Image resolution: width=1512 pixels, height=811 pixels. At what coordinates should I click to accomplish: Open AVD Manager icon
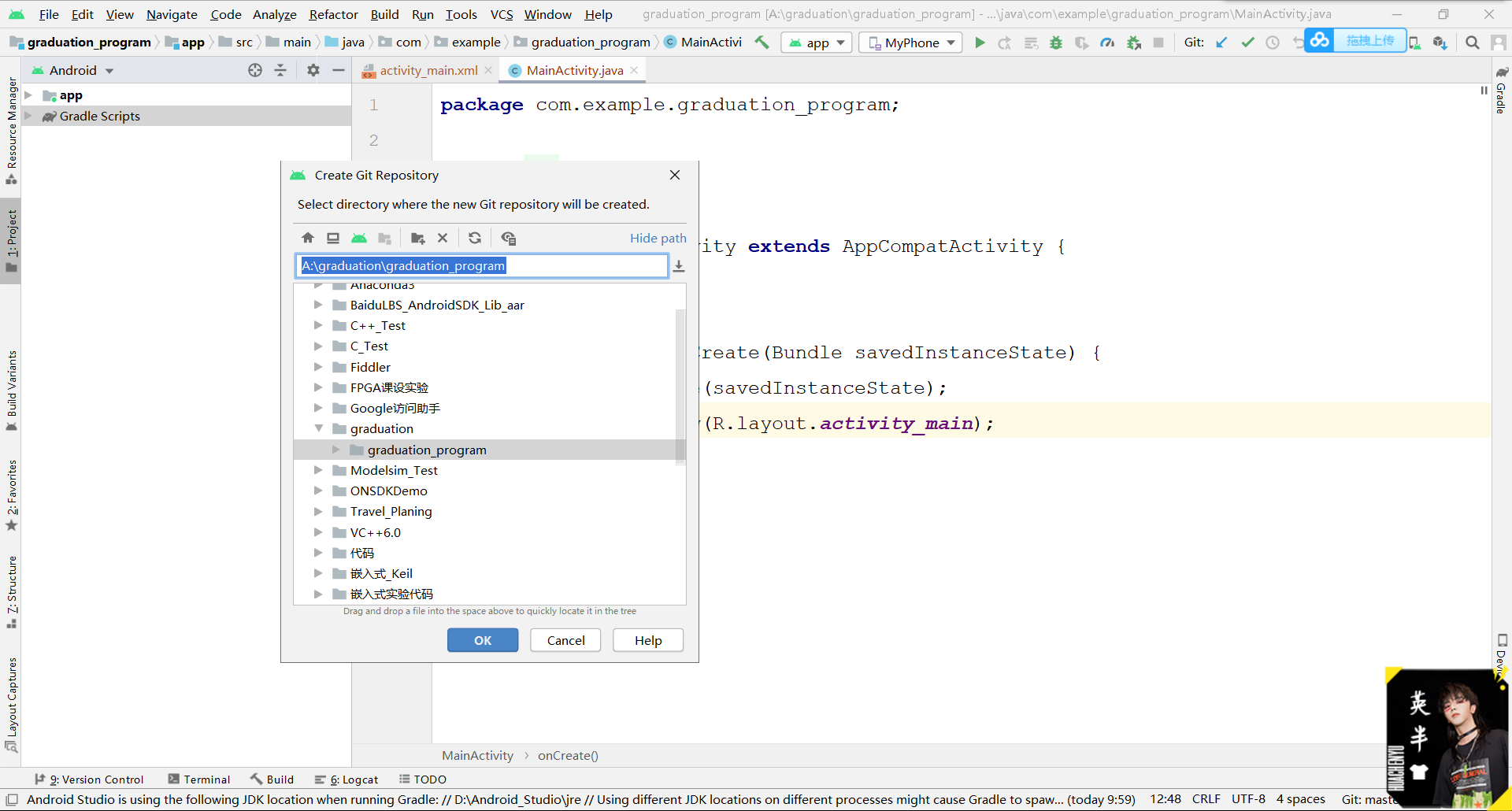point(1415,43)
